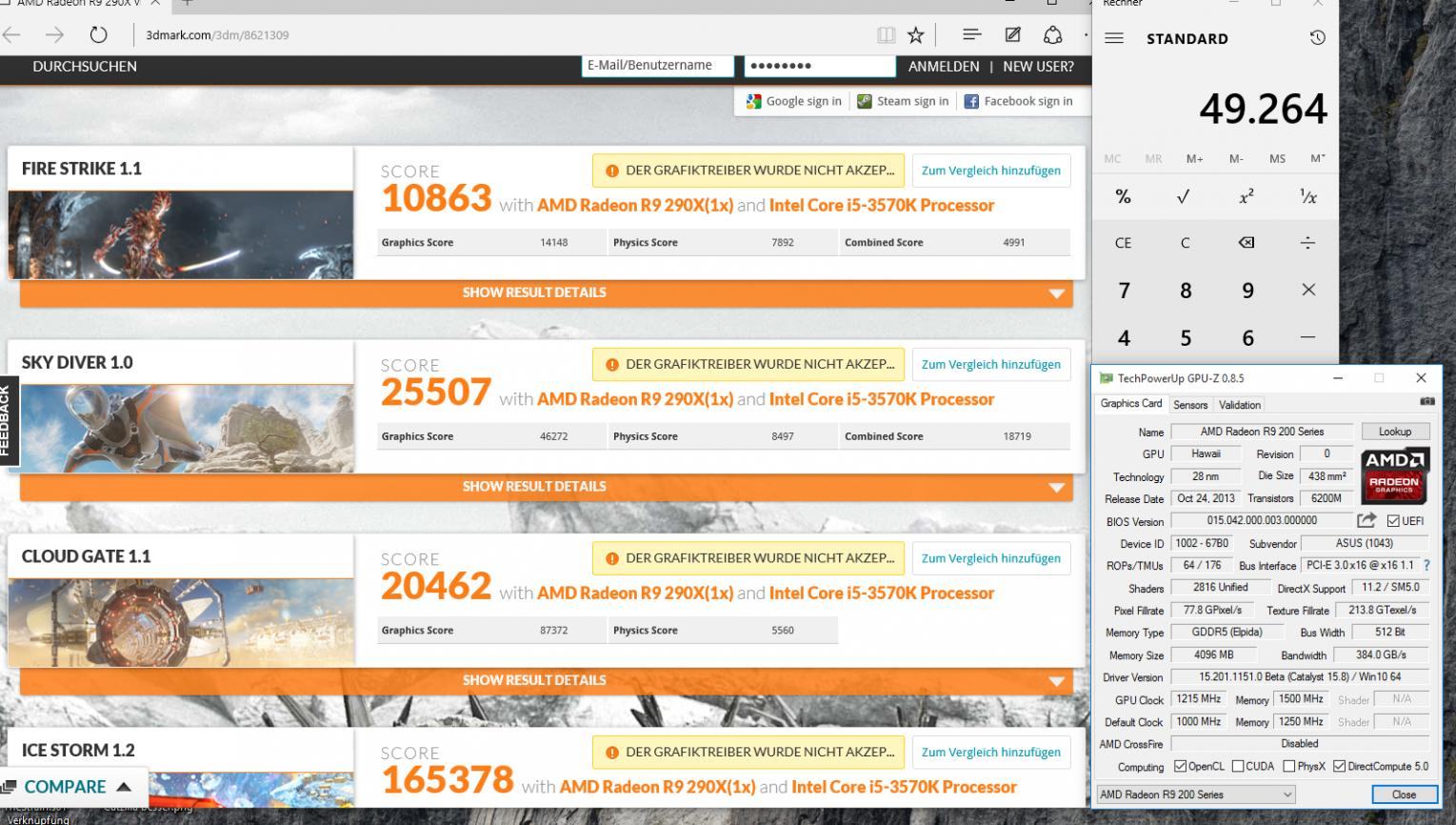Screen dimensions: 1456x825
Task: Click digit 7 in the calculator
Action: [1124, 290]
